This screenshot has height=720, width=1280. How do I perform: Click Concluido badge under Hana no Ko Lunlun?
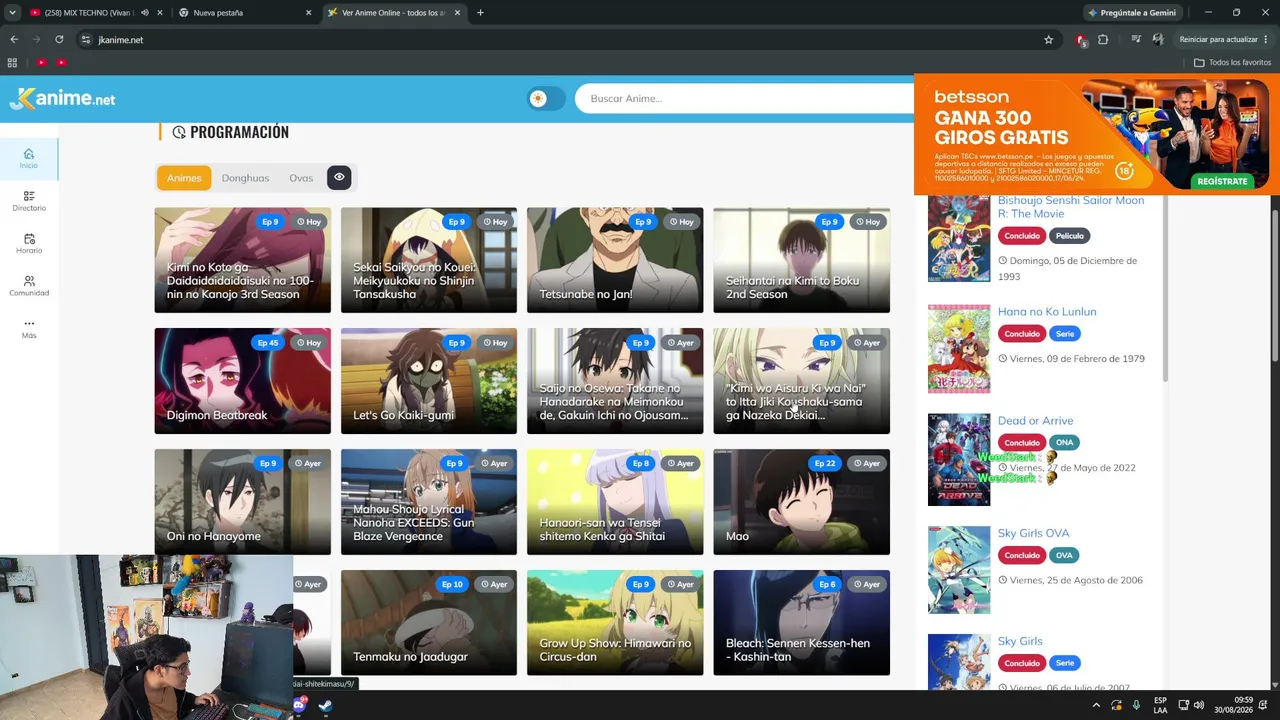[x=1022, y=334]
